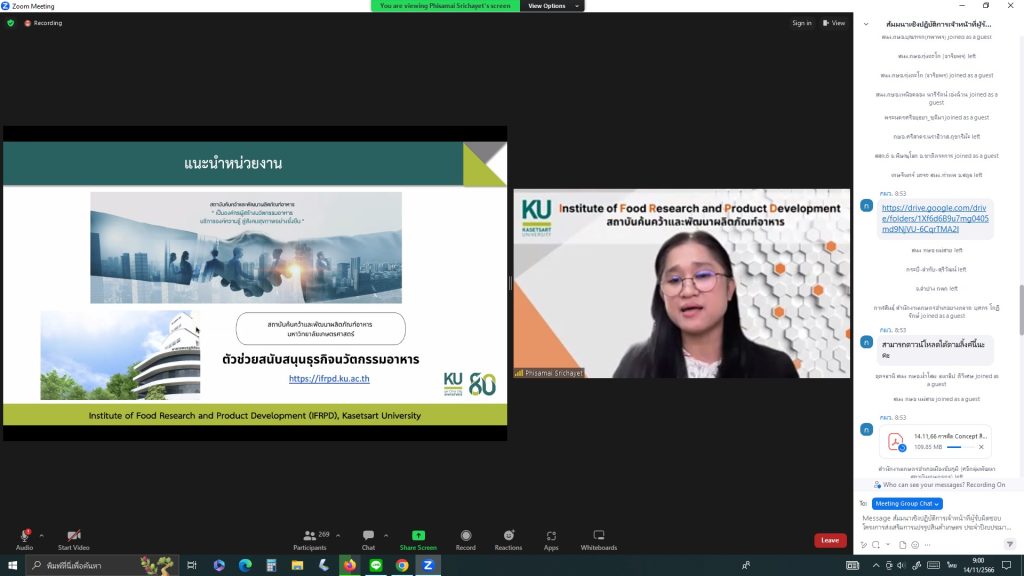Viewport: 1024px width, 576px height.
Task: Open Whiteboards from the meeting toolbar
Action: 599,538
